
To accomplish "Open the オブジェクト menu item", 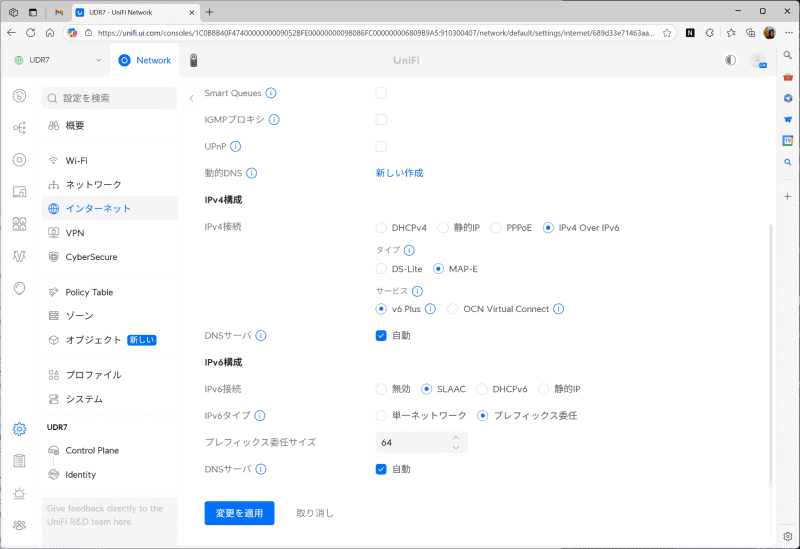I will [x=110, y=340].
